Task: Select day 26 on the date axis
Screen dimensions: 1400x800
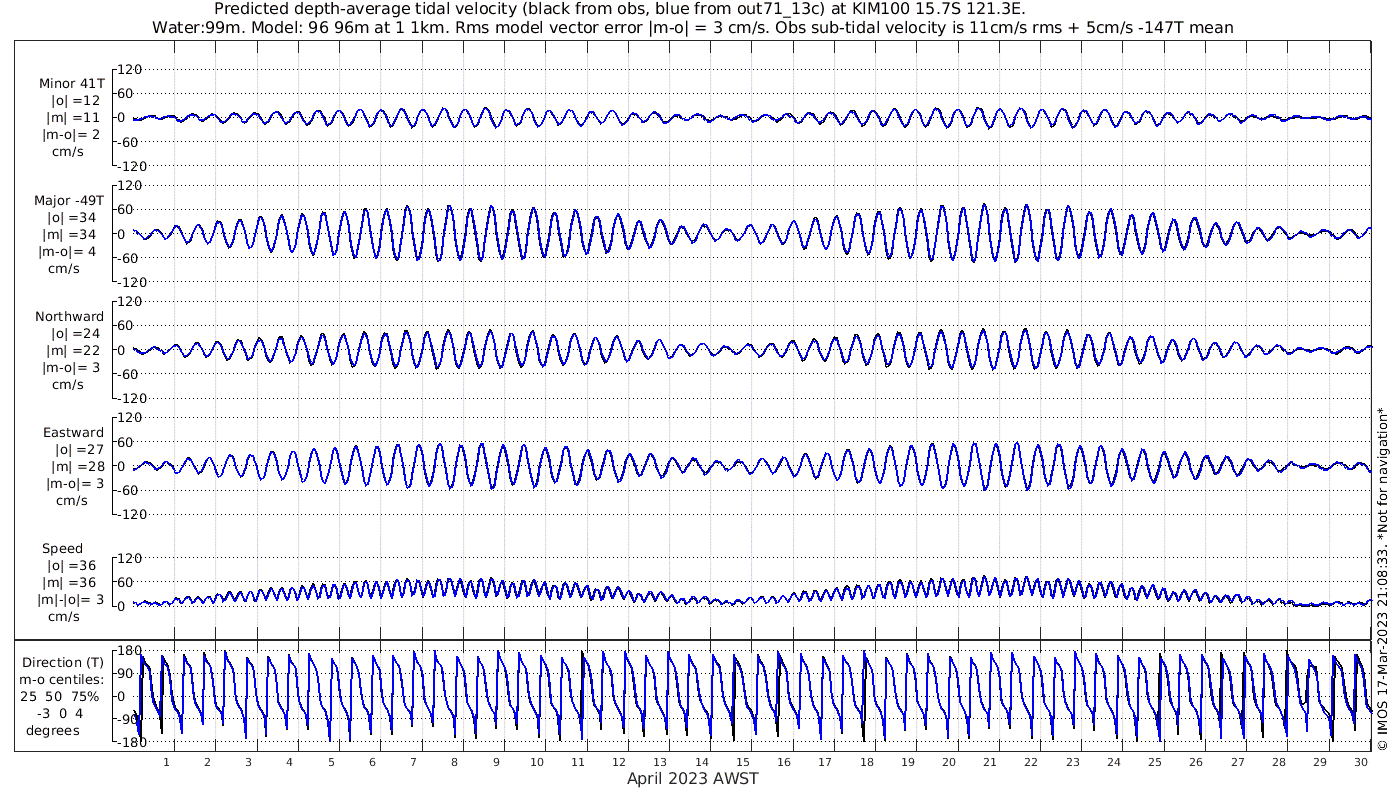Action: coord(1196,762)
